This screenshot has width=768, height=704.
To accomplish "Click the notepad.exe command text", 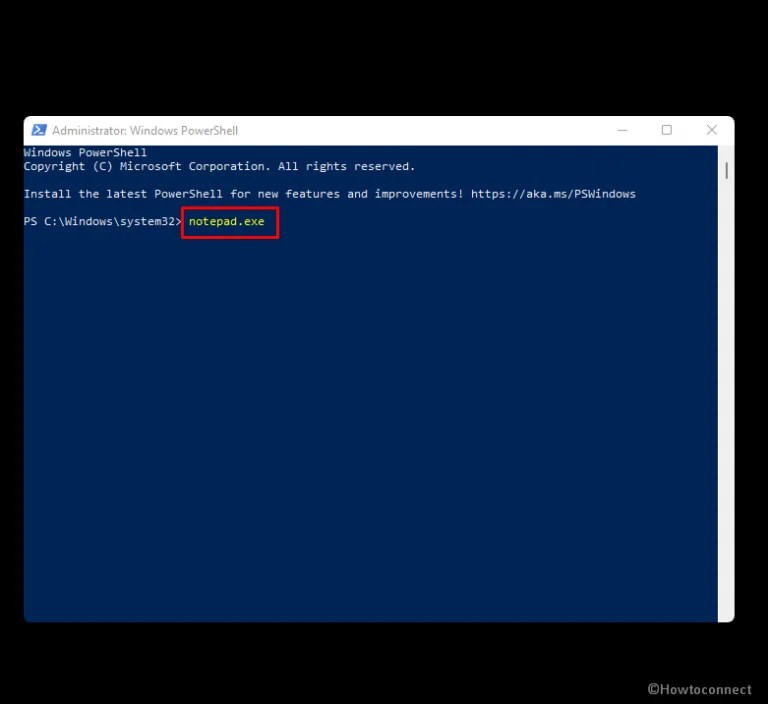I will [226, 221].
